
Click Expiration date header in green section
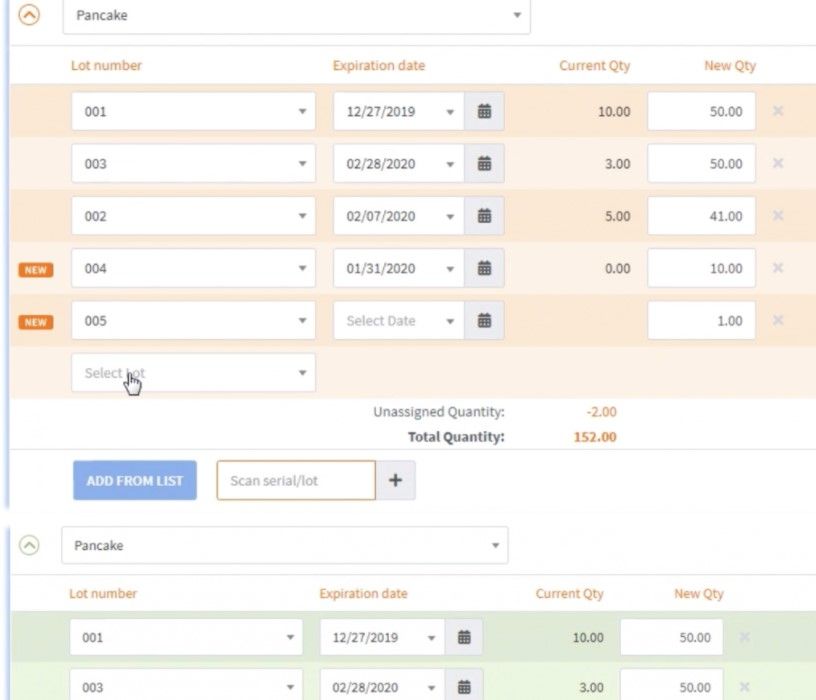[x=363, y=593]
